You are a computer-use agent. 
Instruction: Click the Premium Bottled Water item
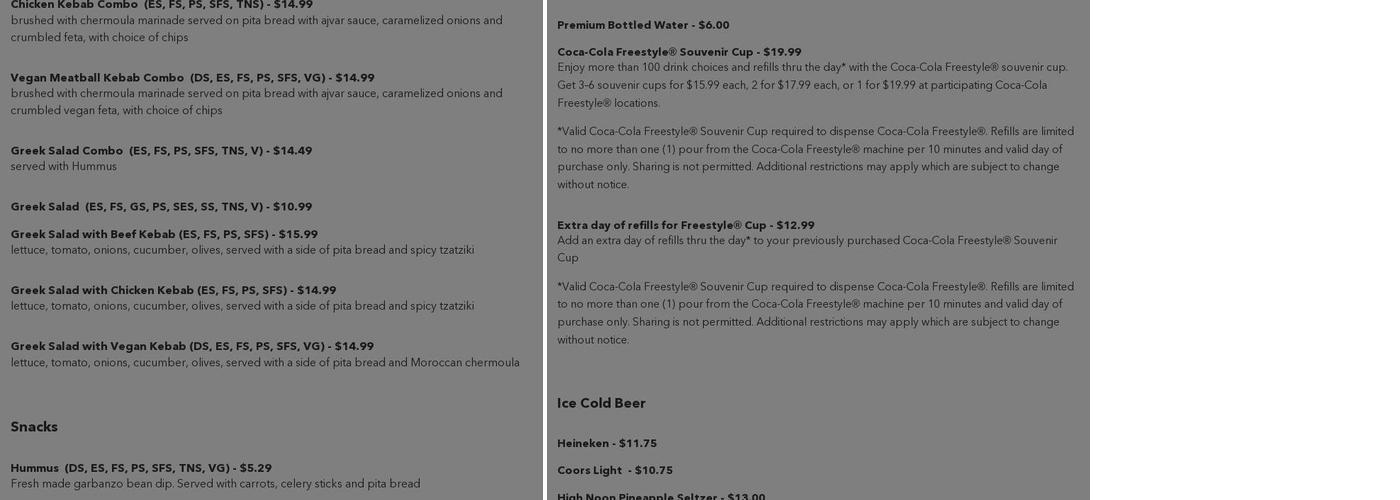tap(643, 25)
